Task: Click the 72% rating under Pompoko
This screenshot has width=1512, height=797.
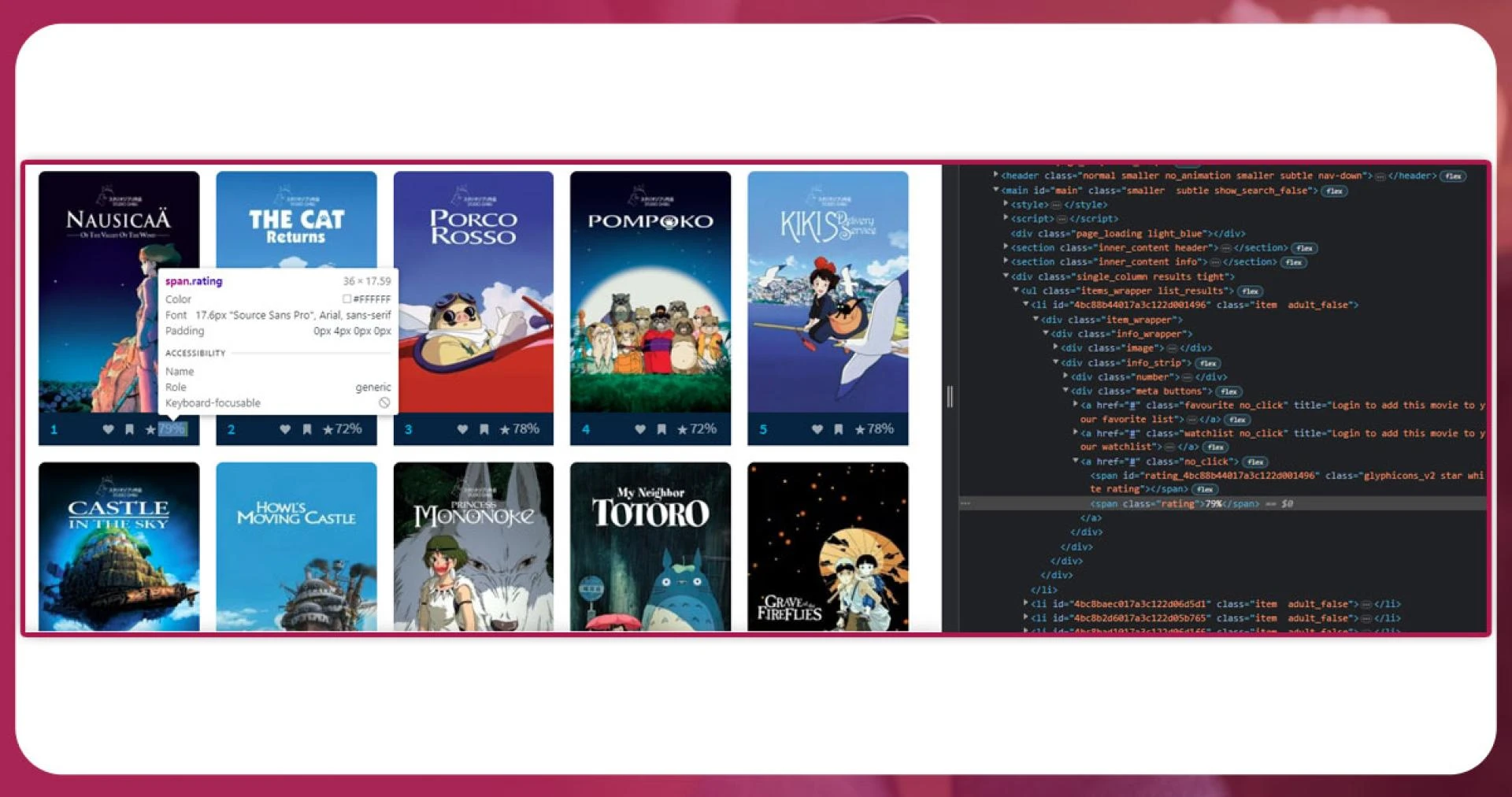Action: pyautogui.click(x=703, y=429)
